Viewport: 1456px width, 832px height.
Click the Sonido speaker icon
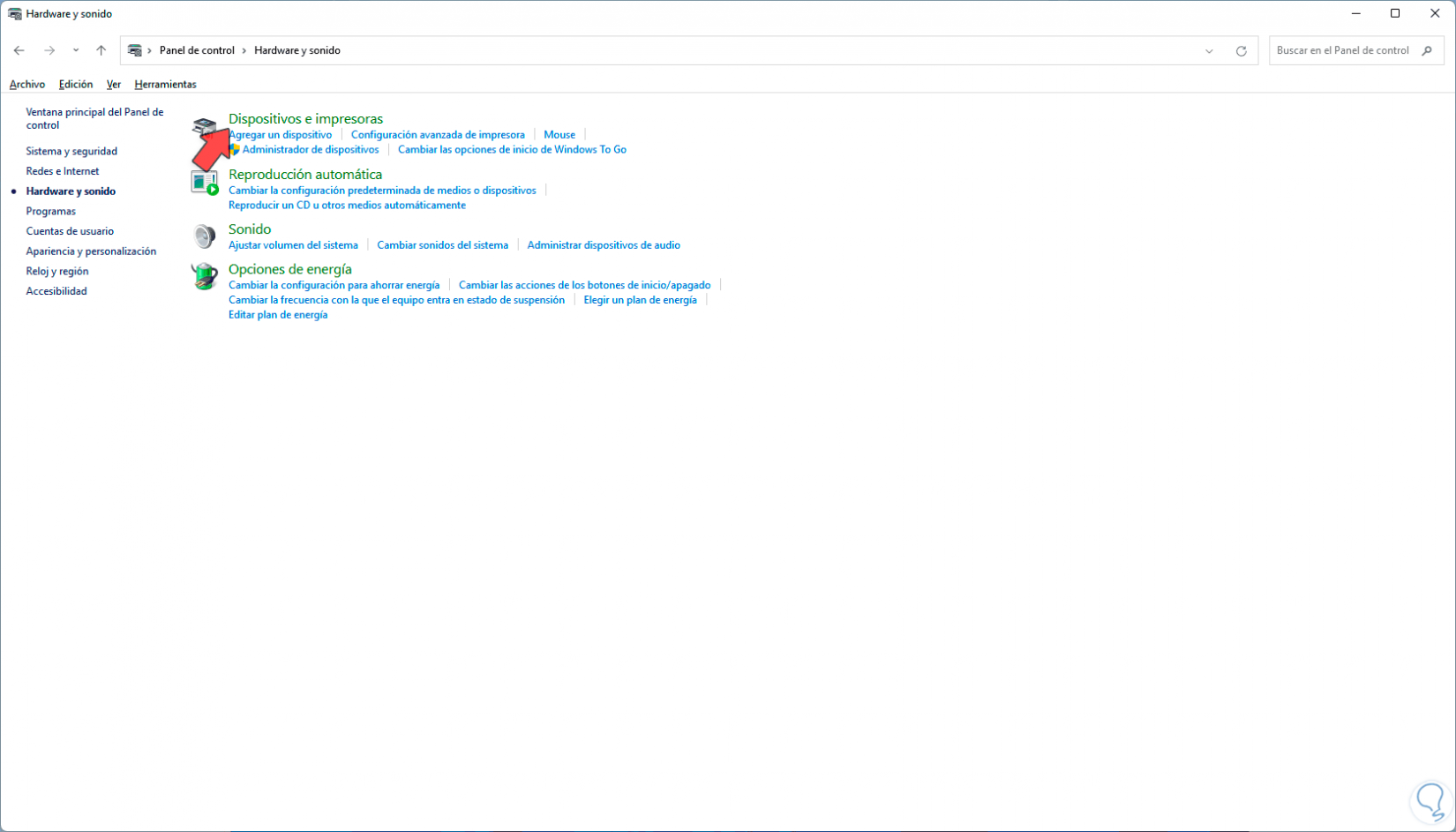(205, 236)
